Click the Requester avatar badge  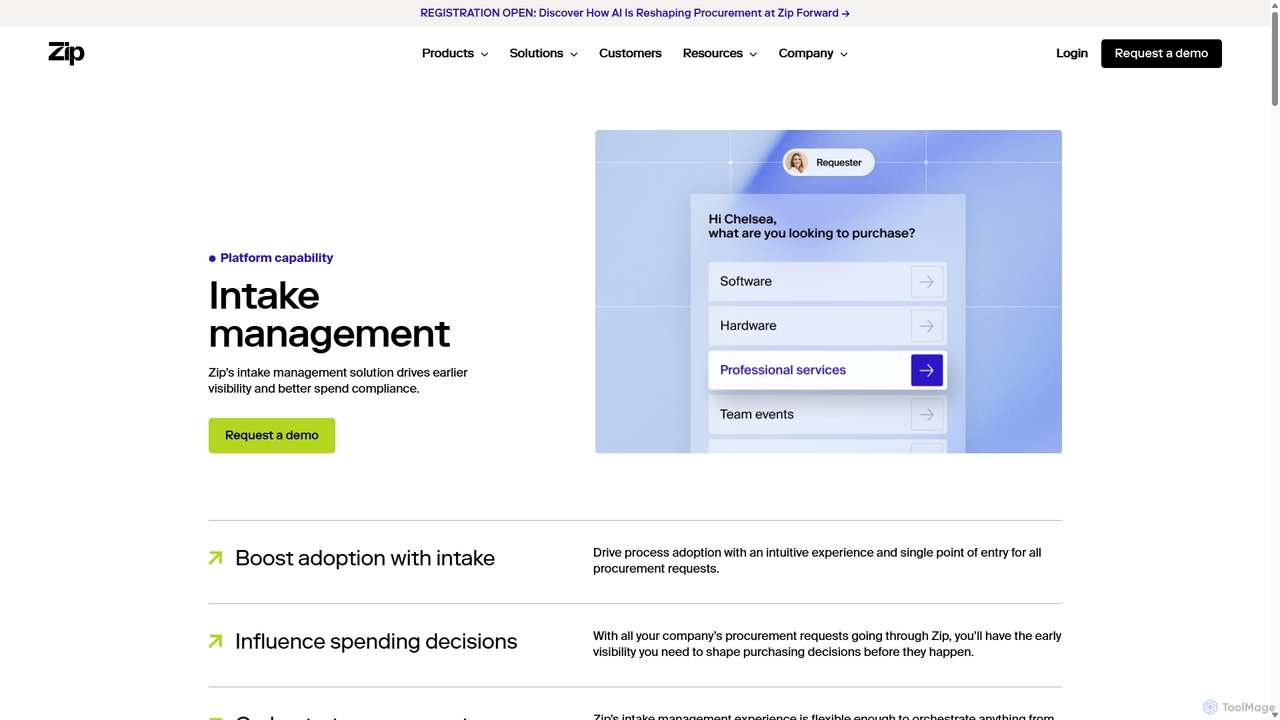(x=828, y=162)
